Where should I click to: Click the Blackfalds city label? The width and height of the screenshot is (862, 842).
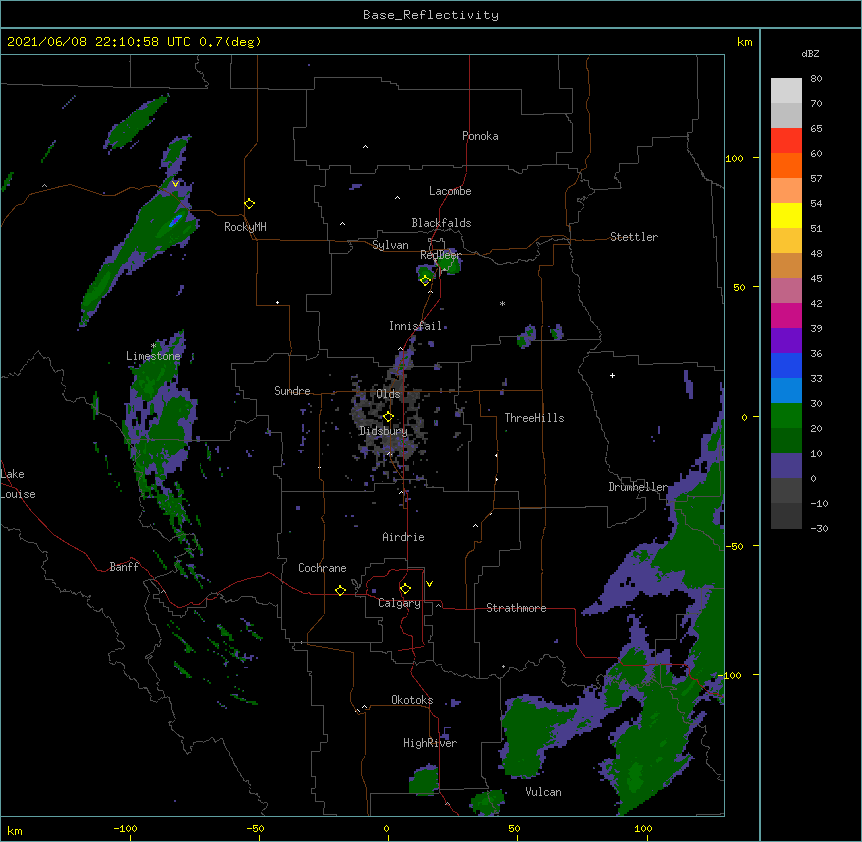[x=441, y=223]
